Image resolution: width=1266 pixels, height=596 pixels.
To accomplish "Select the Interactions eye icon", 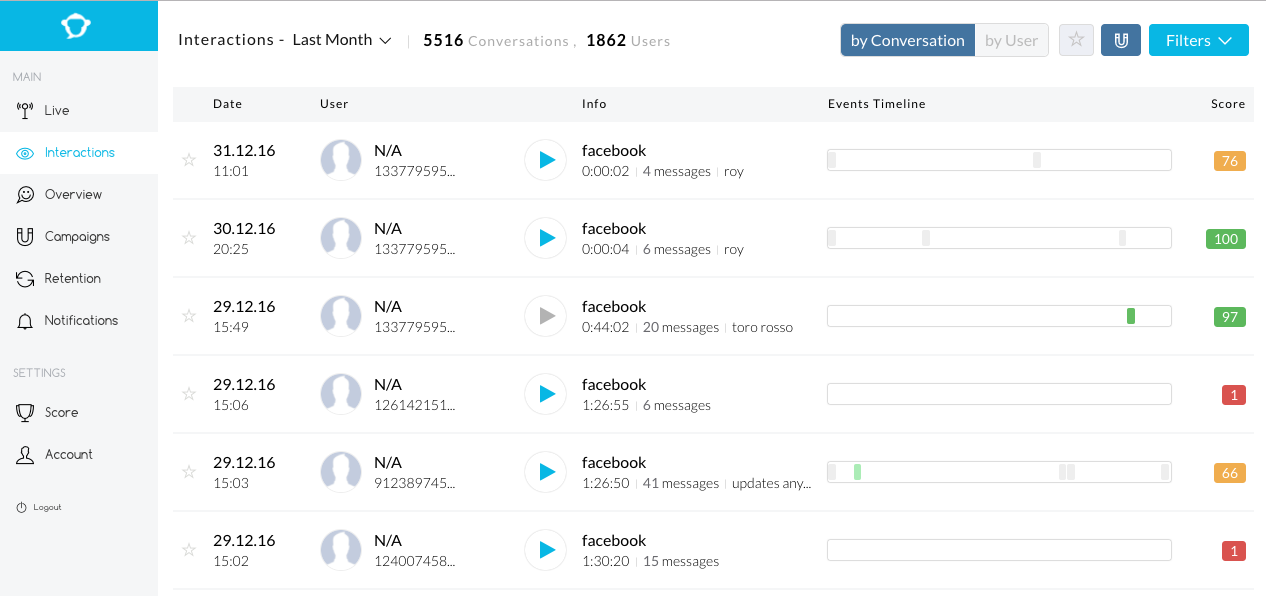I will point(25,153).
